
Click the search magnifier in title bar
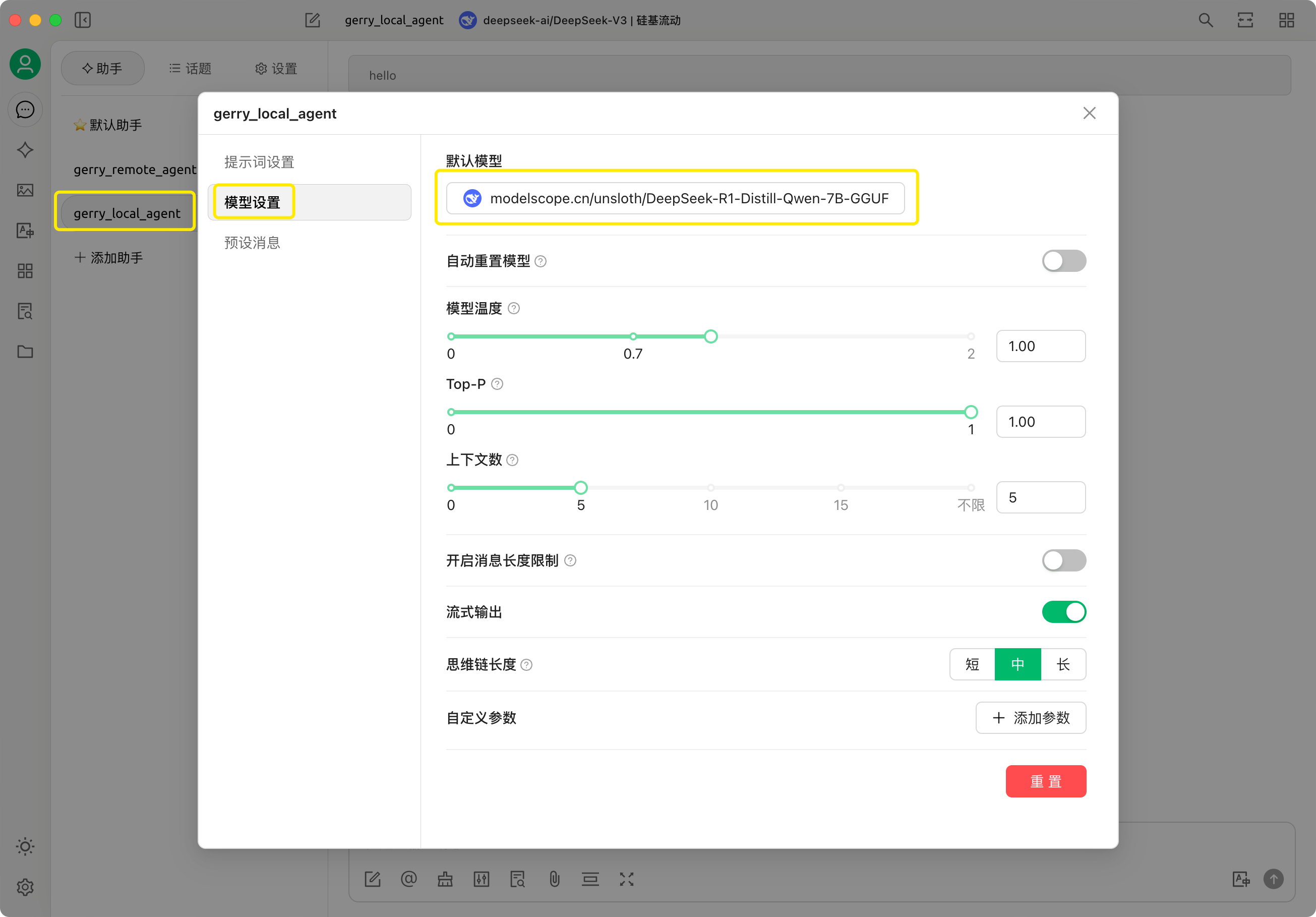(x=1206, y=20)
